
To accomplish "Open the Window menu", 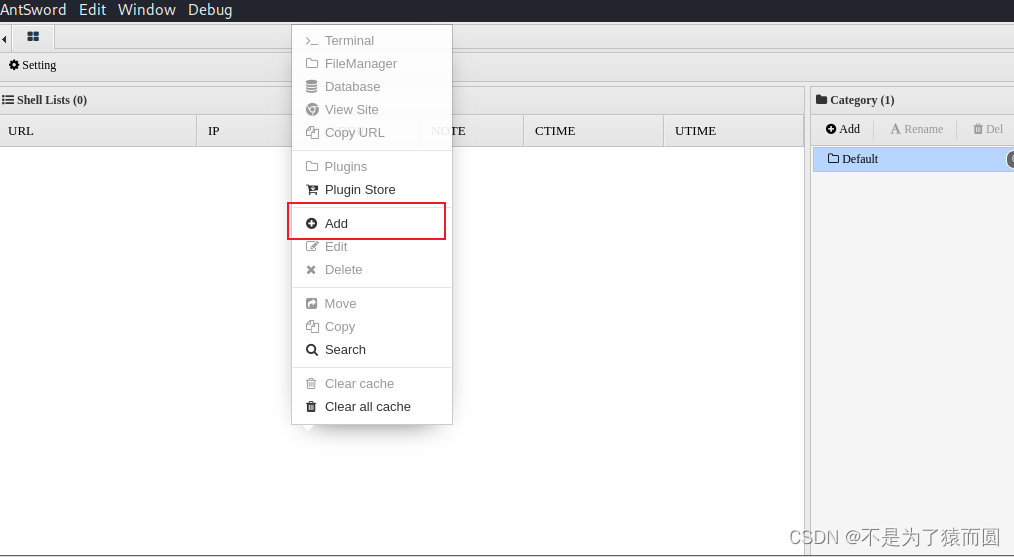I will click(x=147, y=10).
